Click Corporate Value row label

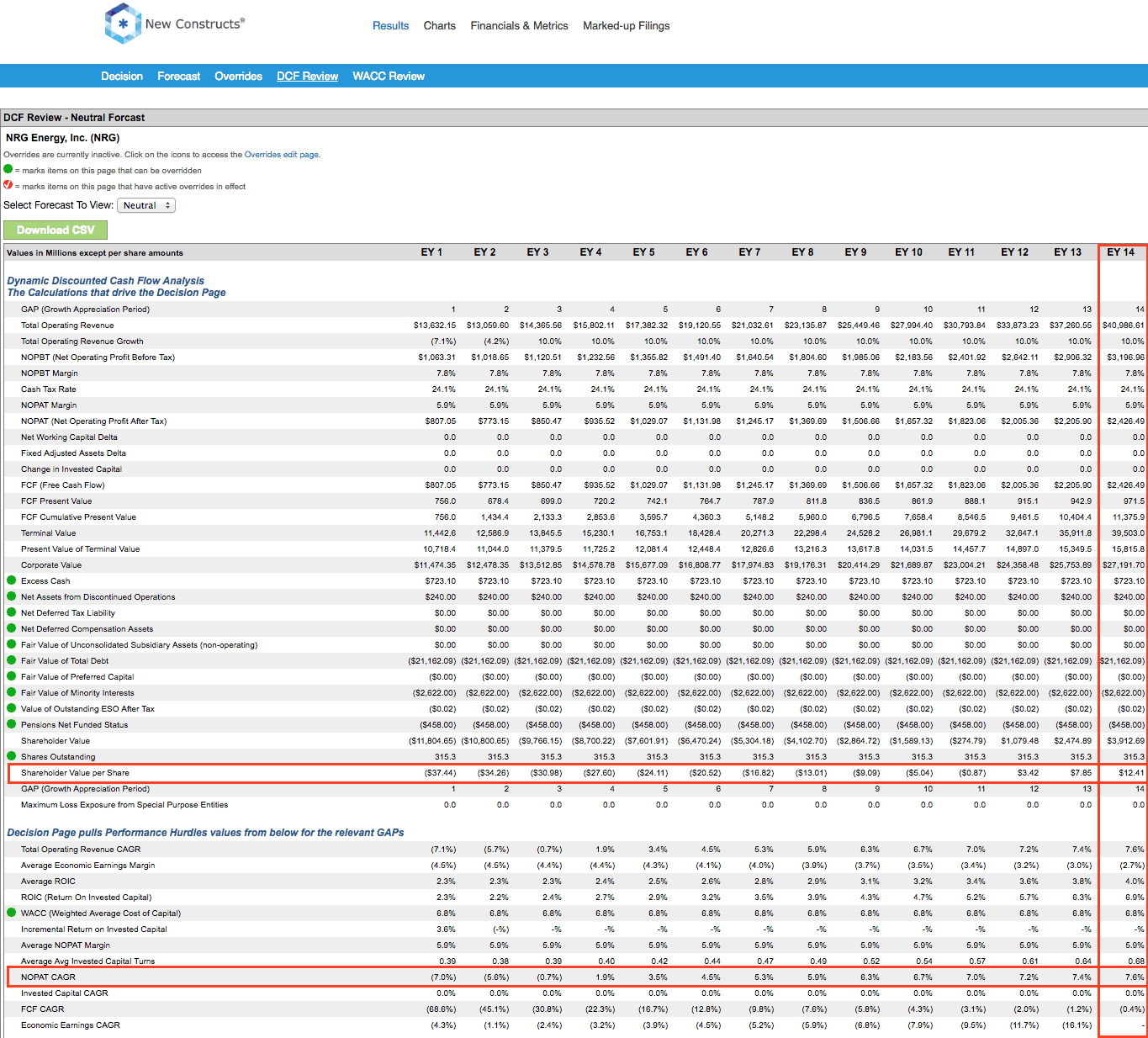(x=51, y=565)
